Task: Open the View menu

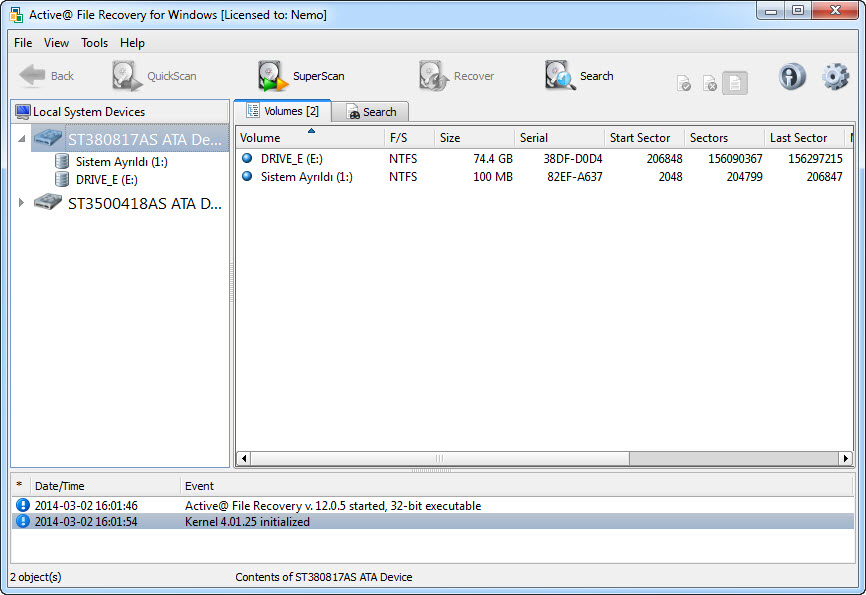Action: pyautogui.click(x=56, y=43)
